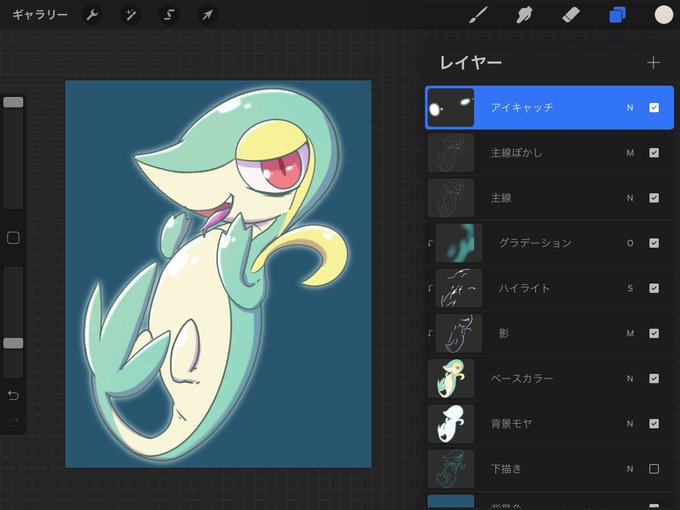This screenshot has width=680, height=510.
Task: Tap the redo arrow
Action: point(13,422)
